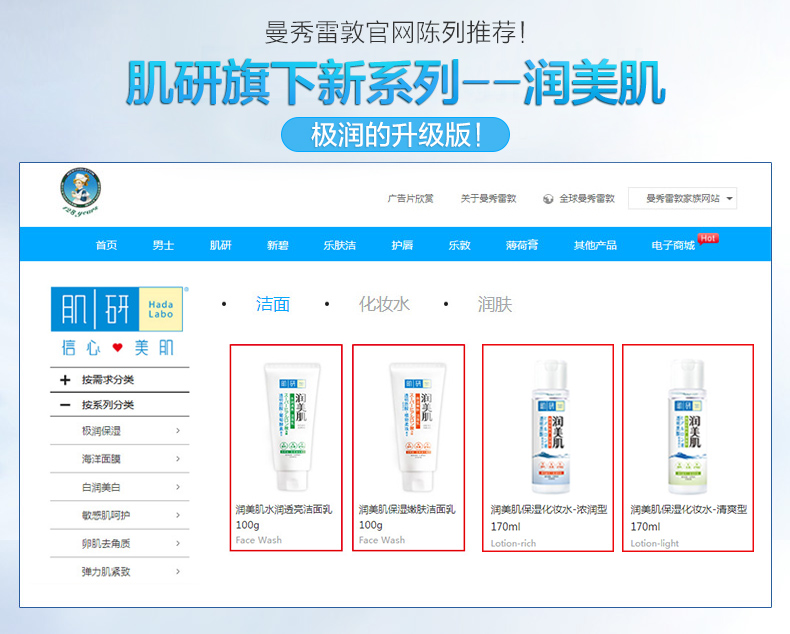Click the Lotion-light bottle image
Screen dimensions: 790x634
click(688, 426)
